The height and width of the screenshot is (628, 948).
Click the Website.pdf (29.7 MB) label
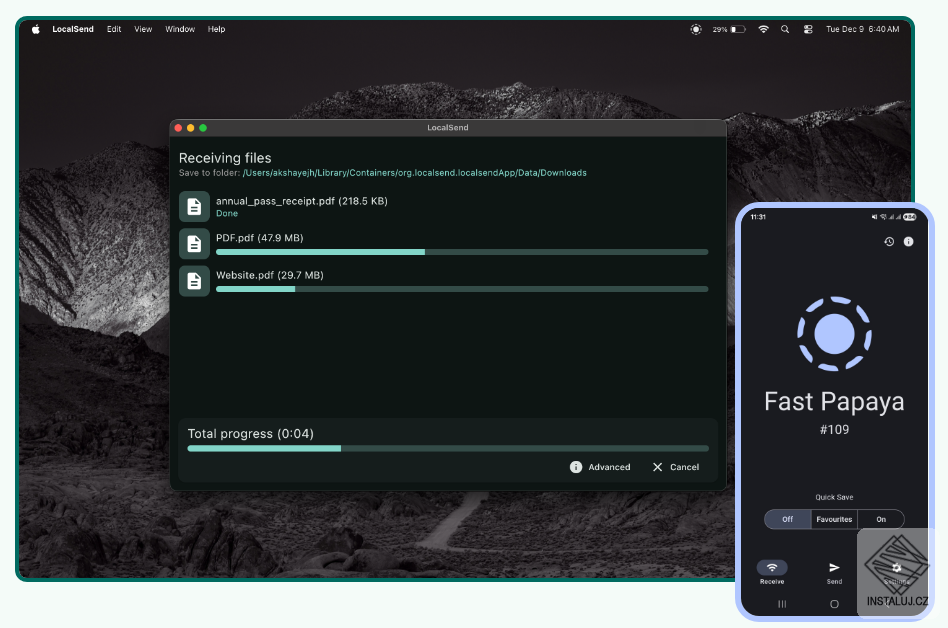tap(270, 275)
